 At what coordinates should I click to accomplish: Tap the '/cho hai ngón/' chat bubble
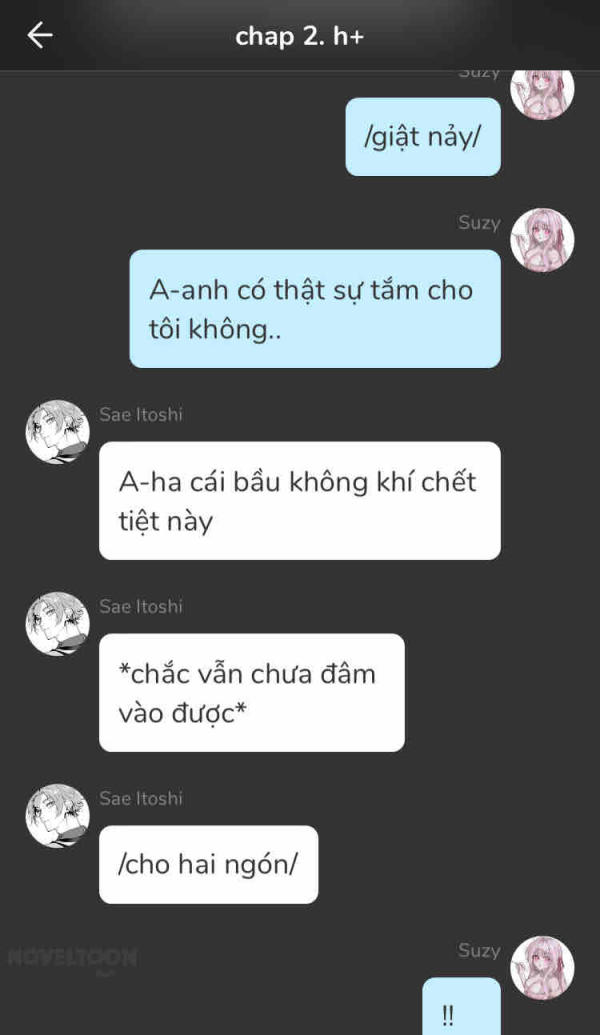coord(209,865)
